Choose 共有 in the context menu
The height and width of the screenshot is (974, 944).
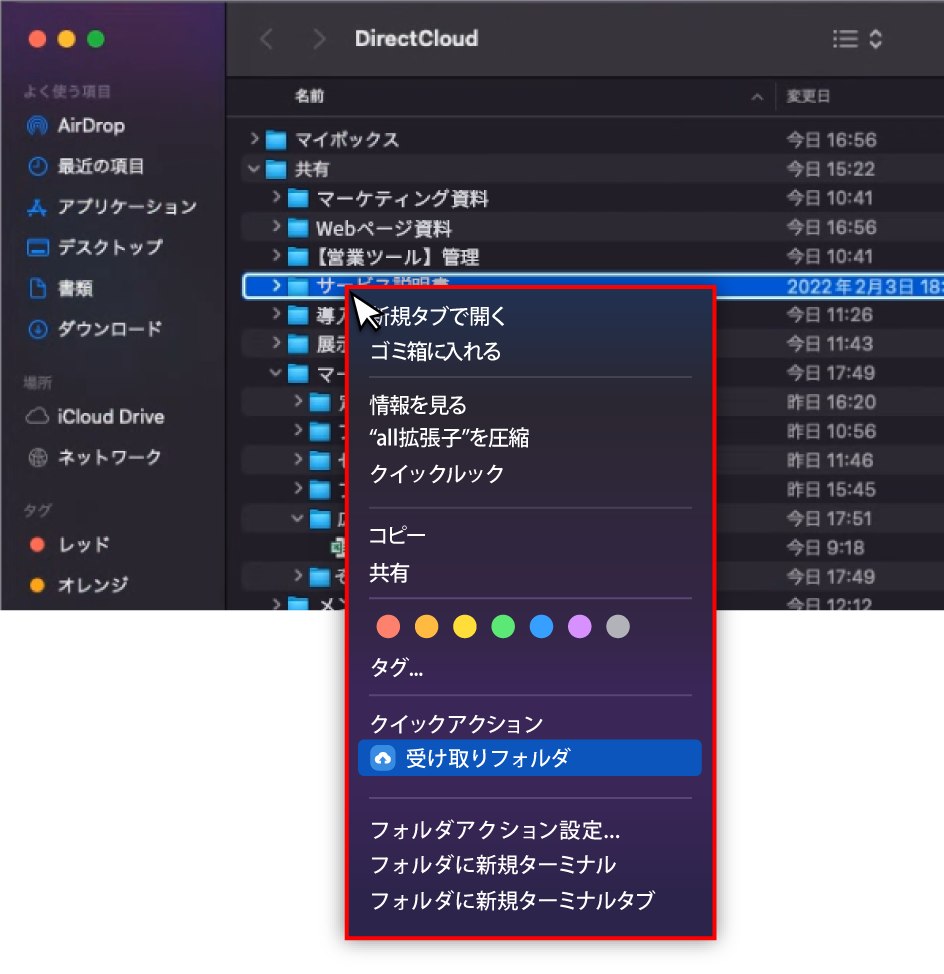click(389, 573)
